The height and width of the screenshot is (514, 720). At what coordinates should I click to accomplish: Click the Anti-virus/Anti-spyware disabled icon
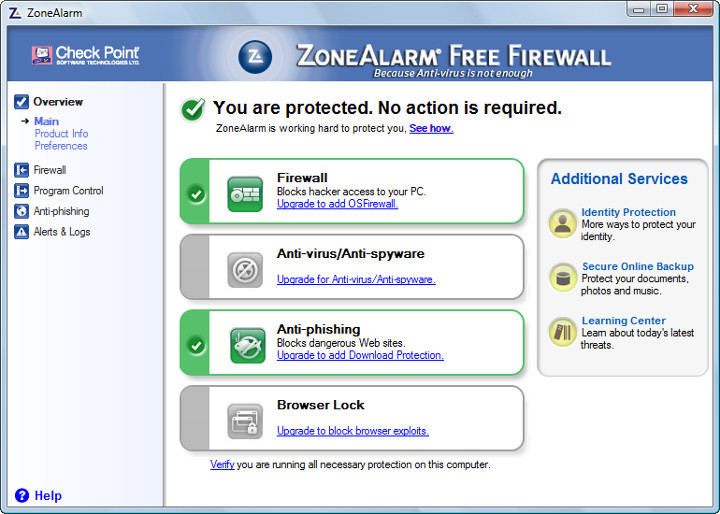245,269
